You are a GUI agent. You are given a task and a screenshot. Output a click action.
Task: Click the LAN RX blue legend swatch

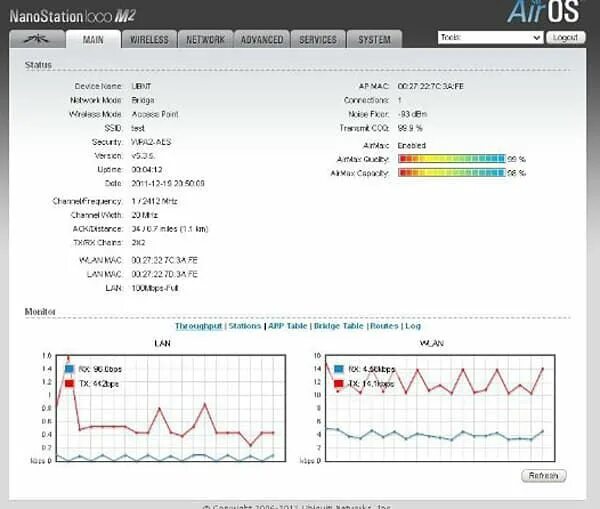69,369
